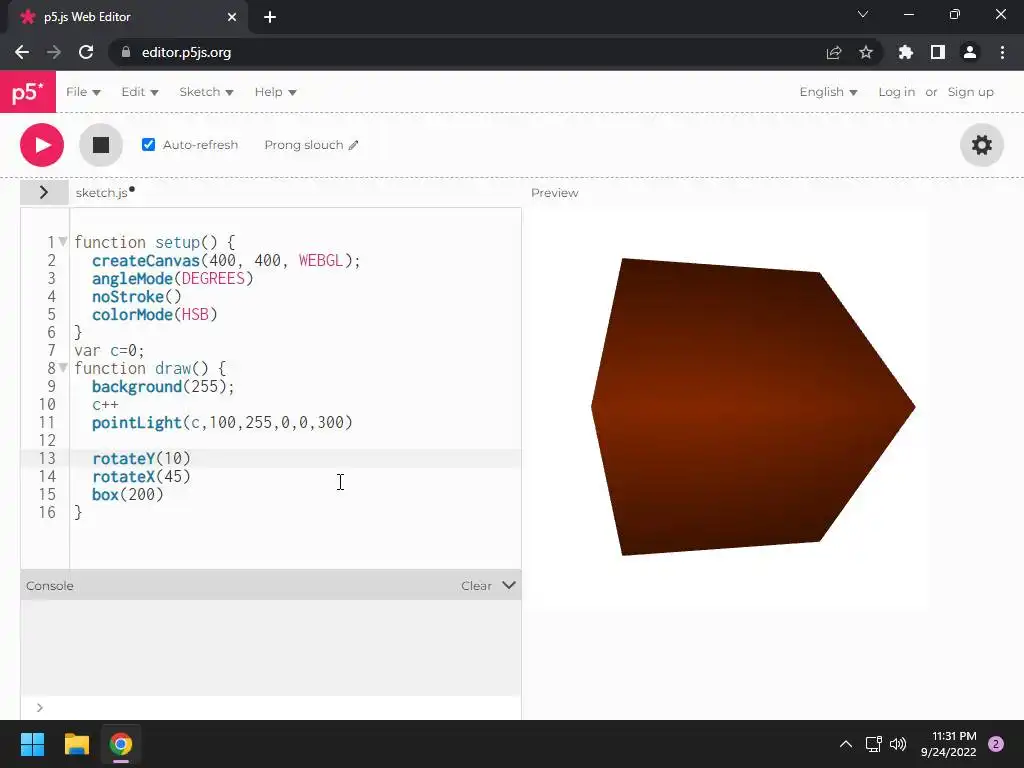The image size is (1024, 768).
Task: Click the rendered box in Preview
Action: click(751, 407)
